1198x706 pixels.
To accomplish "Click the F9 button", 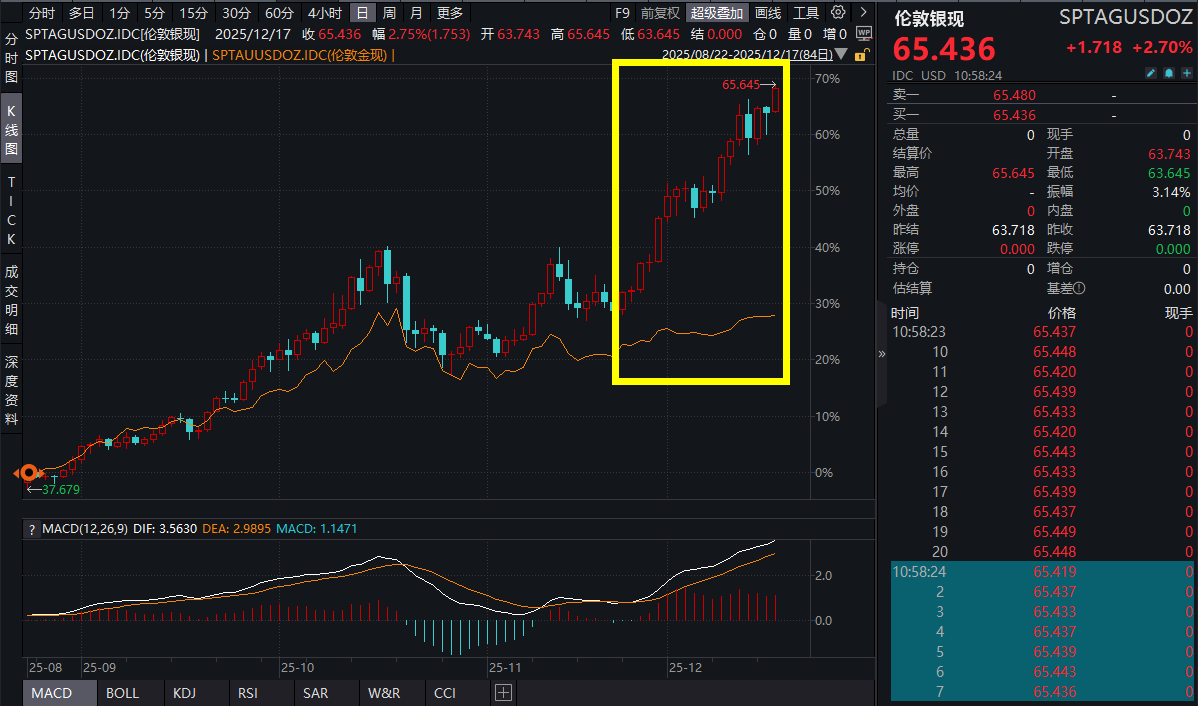I will (x=622, y=12).
